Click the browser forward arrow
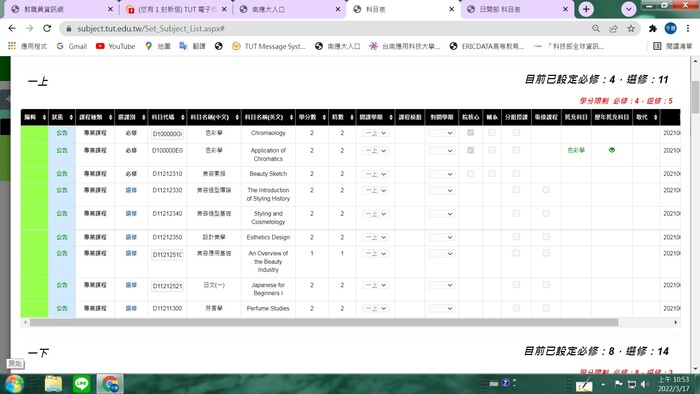 [x=29, y=28]
